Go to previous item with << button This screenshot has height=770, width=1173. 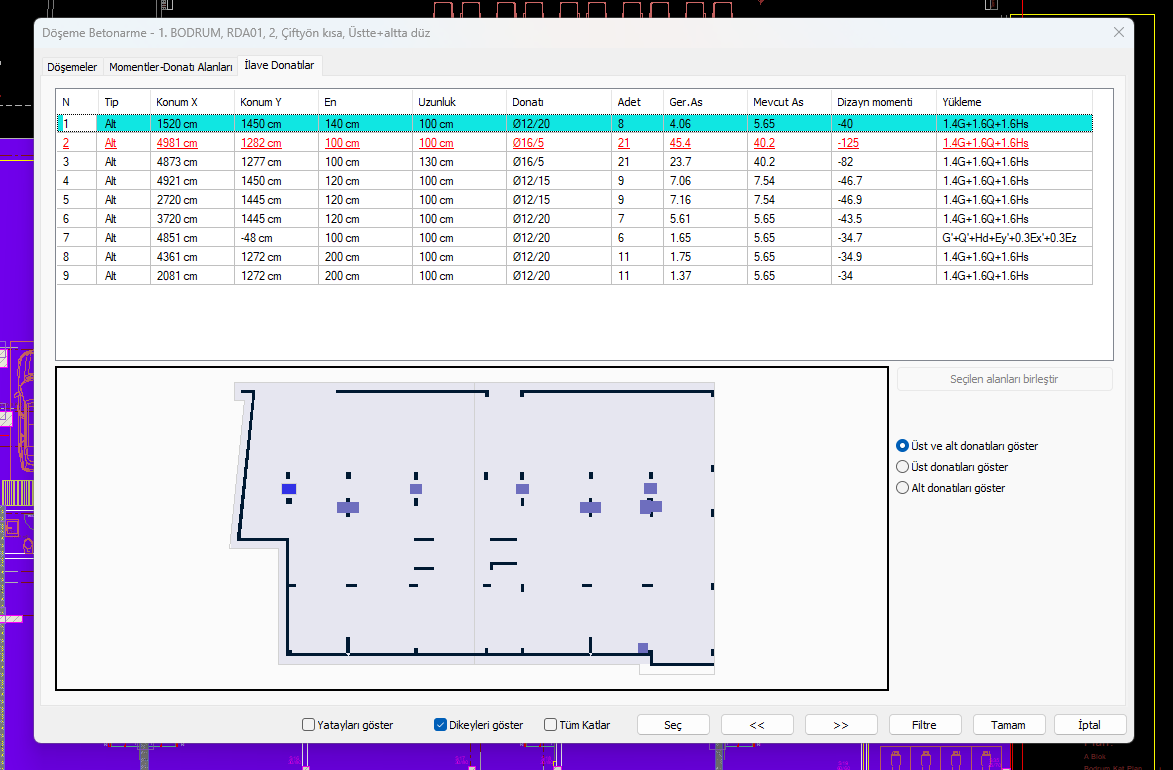tap(757, 725)
